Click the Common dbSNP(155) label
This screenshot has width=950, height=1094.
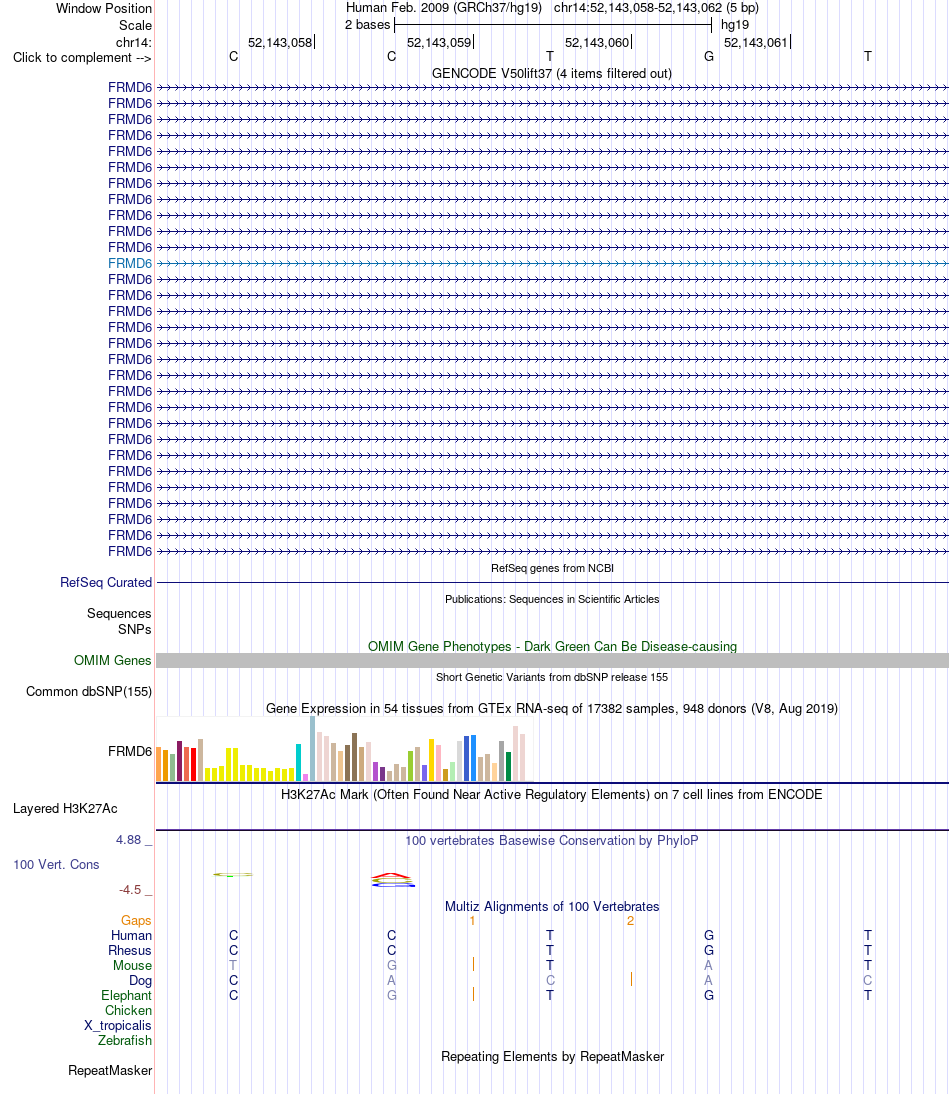click(x=89, y=691)
